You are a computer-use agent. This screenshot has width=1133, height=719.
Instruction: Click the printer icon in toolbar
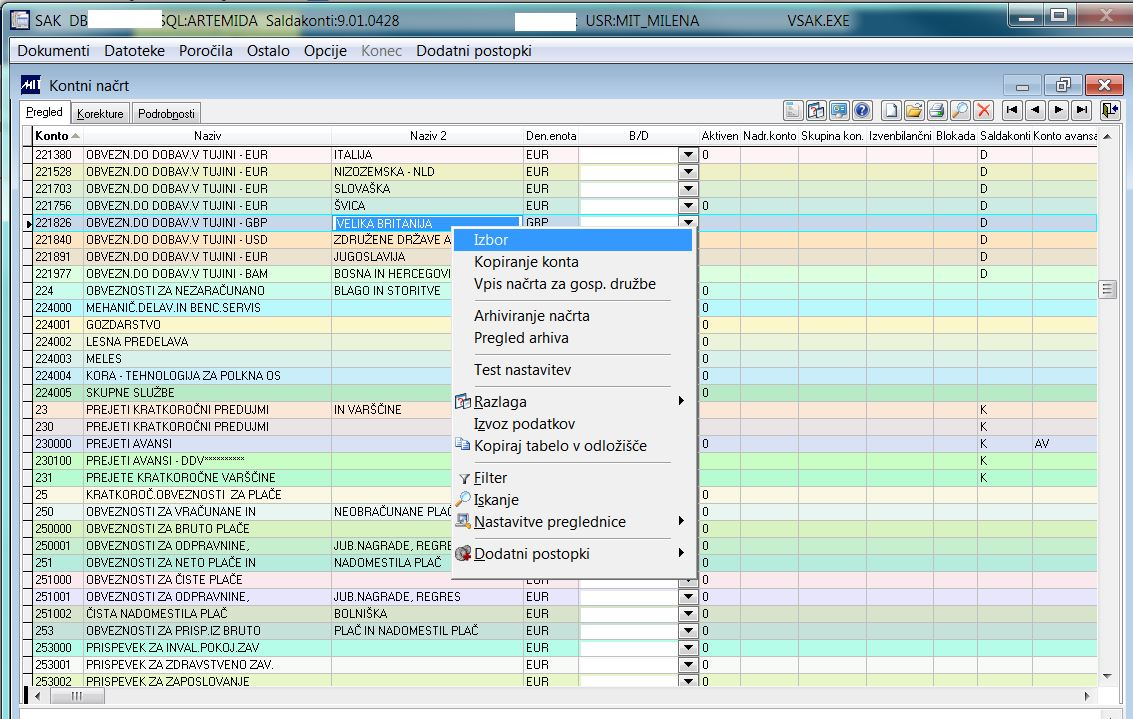coord(936,111)
